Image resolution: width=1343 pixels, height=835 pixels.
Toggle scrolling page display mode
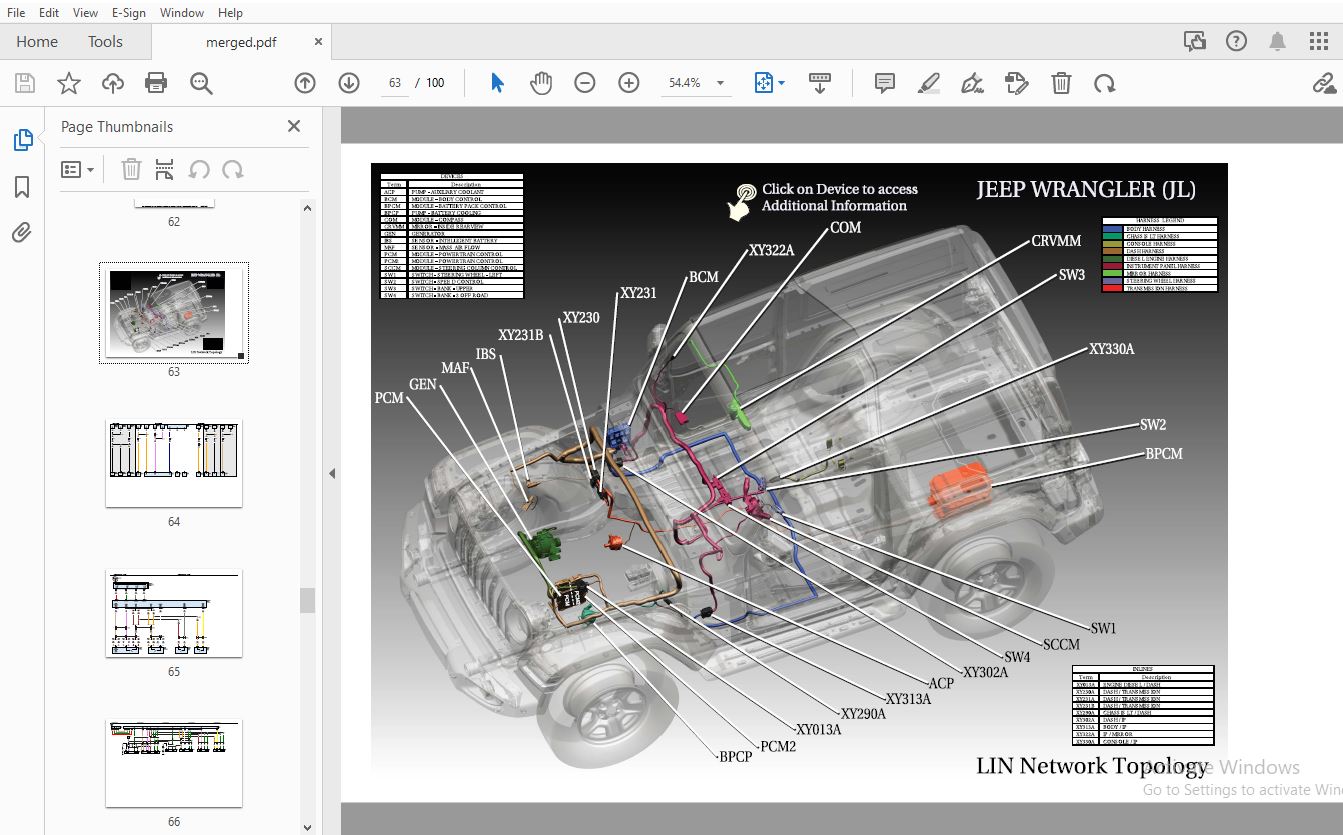click(820, 83)
